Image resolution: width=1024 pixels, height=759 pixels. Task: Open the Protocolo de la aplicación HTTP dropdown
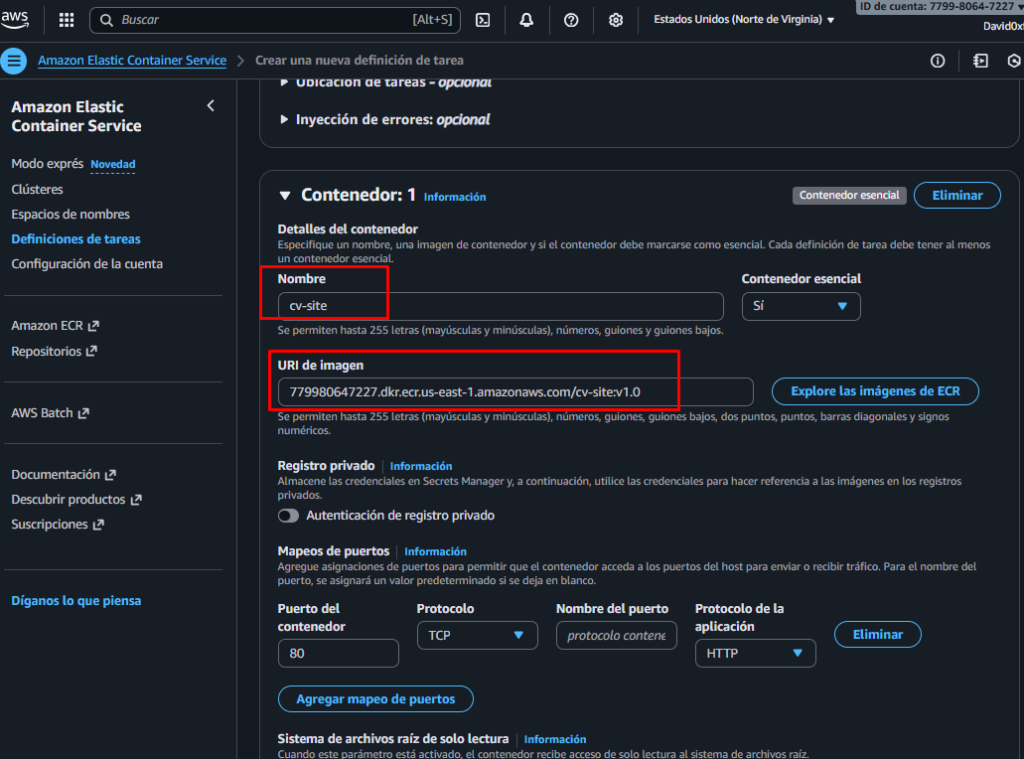click(754, 653)
